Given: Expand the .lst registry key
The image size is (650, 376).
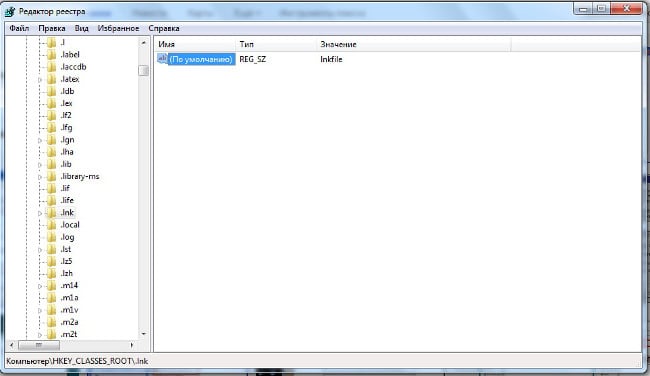Looking at the screenshot, I should (40, 250).
